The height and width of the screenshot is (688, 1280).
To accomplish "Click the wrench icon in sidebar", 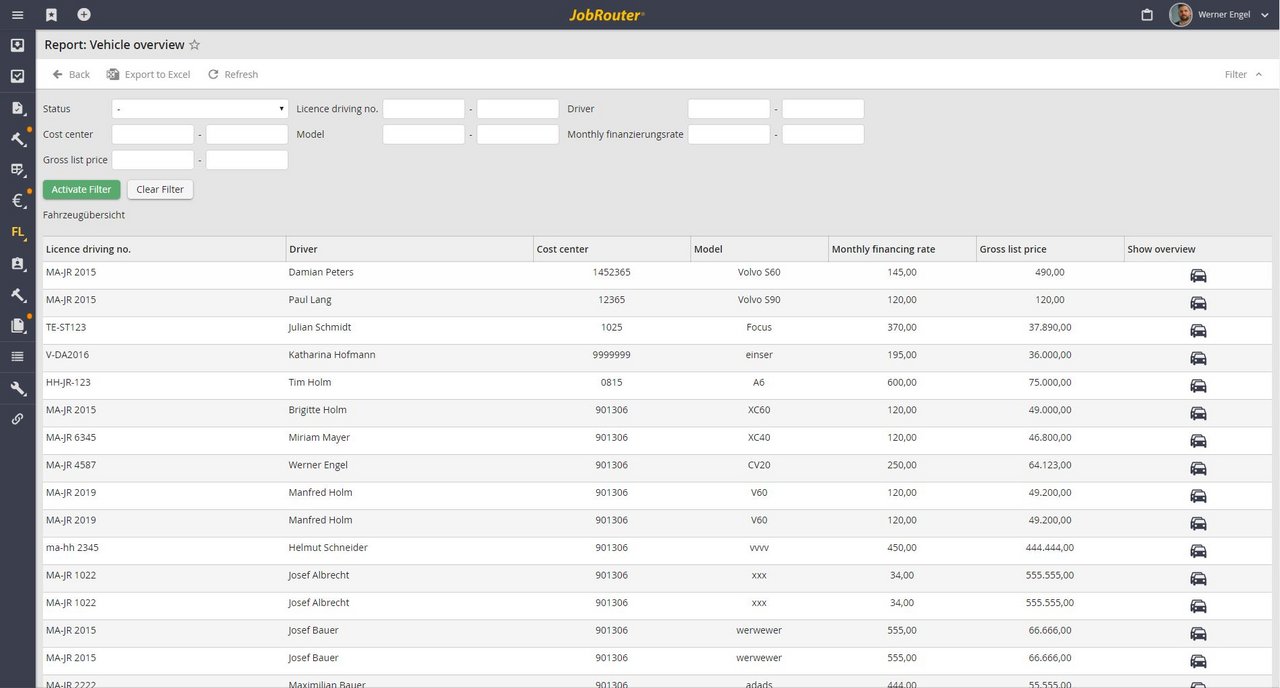I will [17, 389].
